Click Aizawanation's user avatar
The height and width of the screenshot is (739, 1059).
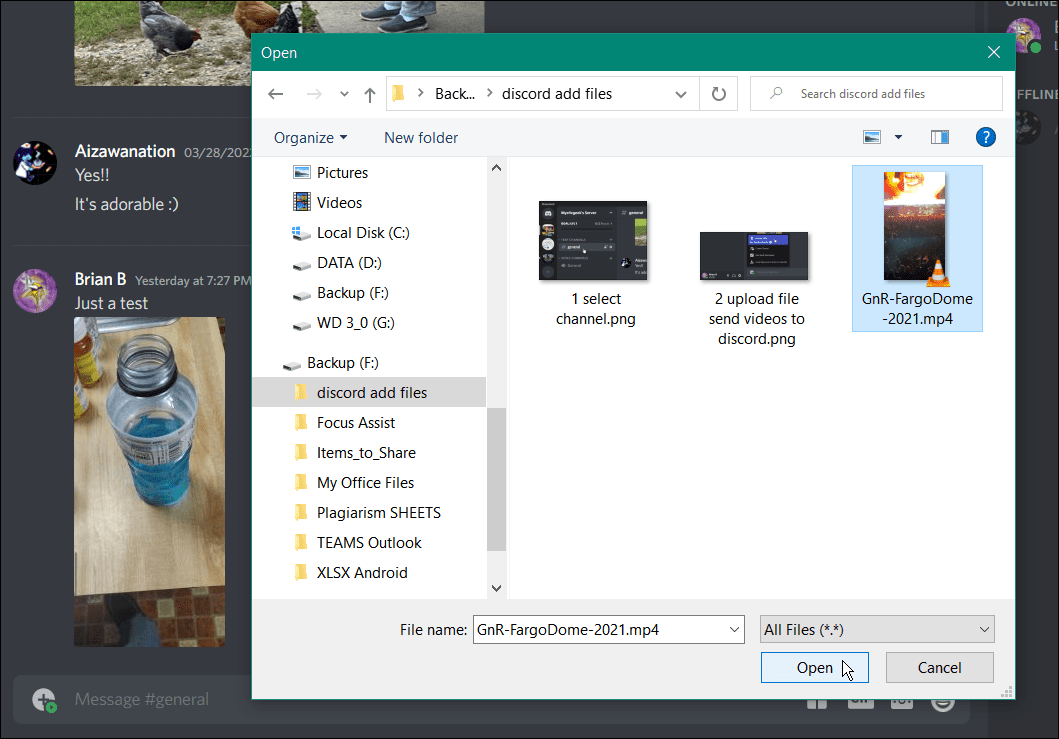point(34,162)
